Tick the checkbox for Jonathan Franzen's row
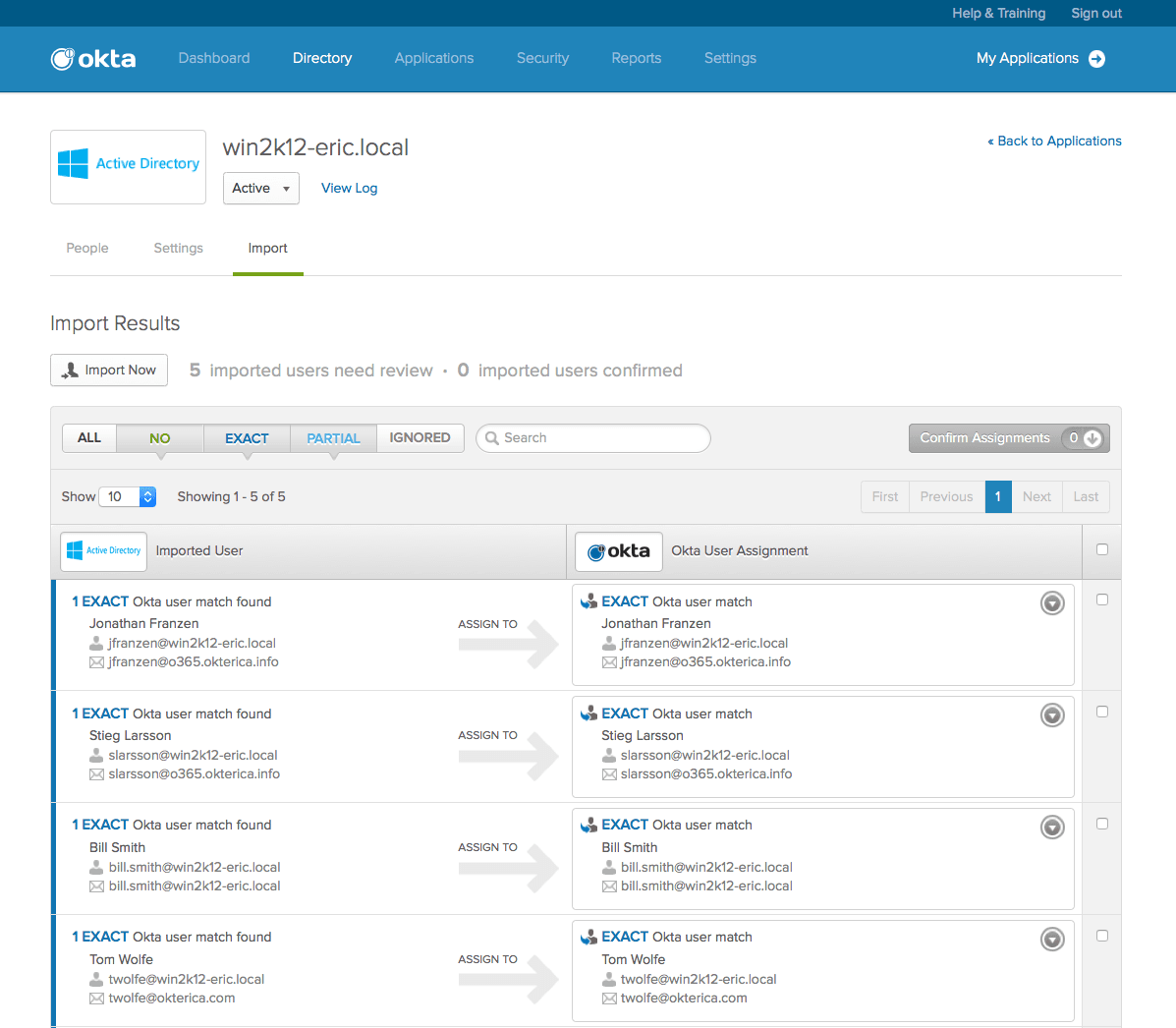Image resolution: width=1176 pixels, height=1028 pixels. click(1102, 600)
